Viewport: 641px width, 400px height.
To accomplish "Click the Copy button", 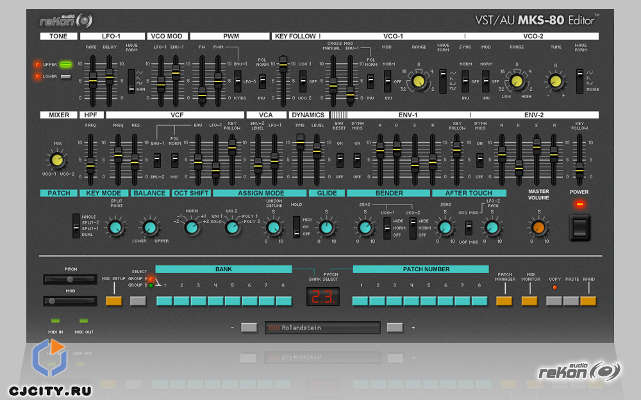I will click(554, 301).
